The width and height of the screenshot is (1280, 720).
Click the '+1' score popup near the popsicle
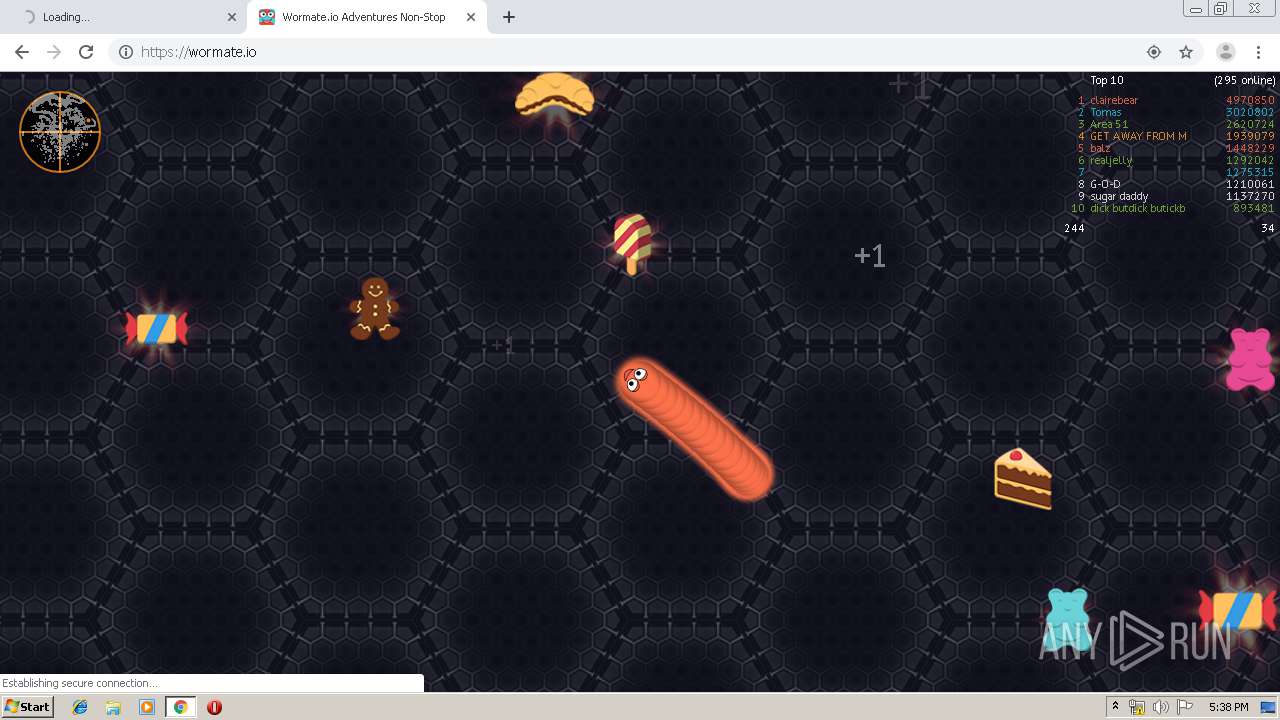[x=870, y=256]
